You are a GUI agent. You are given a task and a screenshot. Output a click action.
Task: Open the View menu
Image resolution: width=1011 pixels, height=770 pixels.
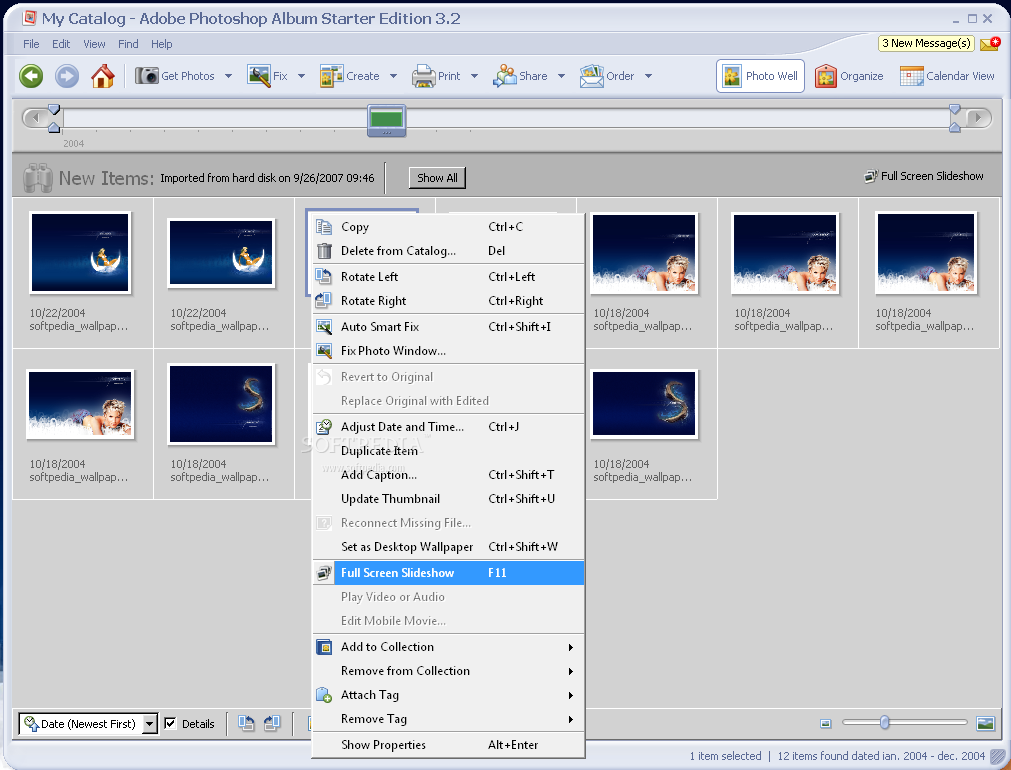pos(94,44)
